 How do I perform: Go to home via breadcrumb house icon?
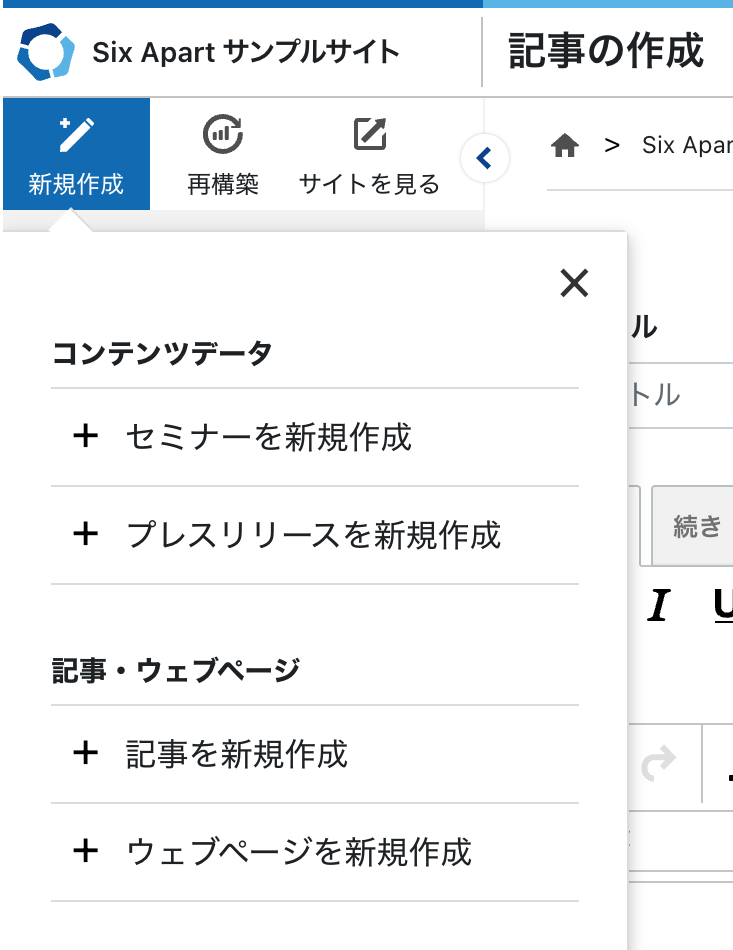pos(565,146)
